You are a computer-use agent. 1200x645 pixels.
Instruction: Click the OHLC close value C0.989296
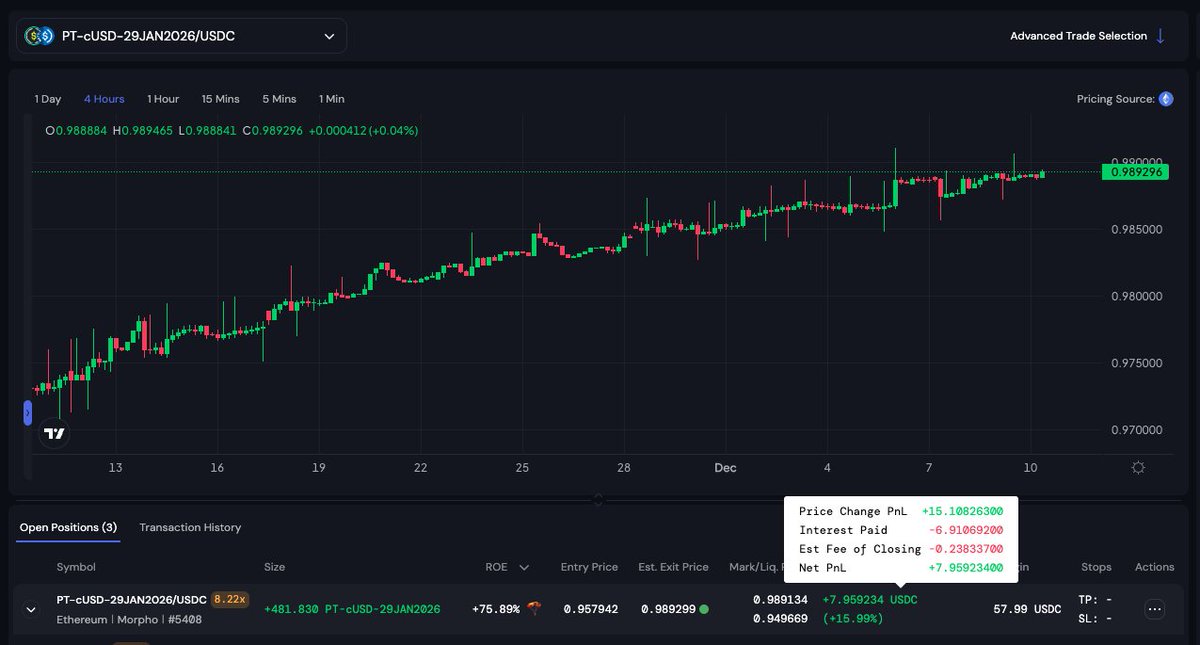point(271,131)
